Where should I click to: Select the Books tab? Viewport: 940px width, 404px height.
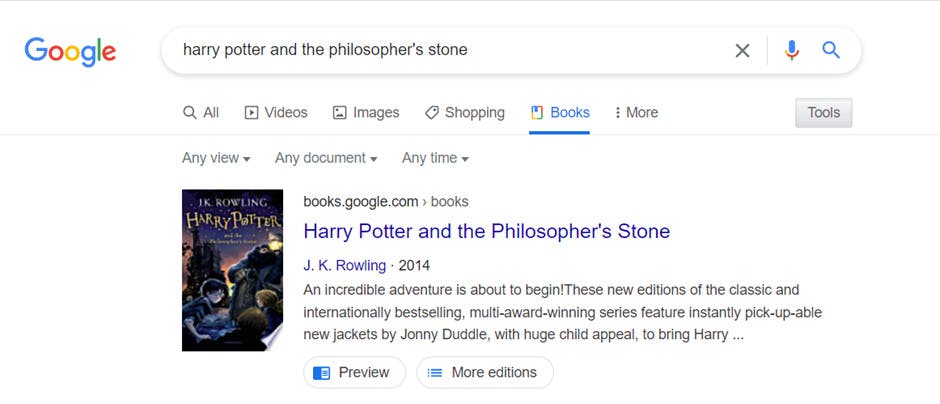pos(560,113)
